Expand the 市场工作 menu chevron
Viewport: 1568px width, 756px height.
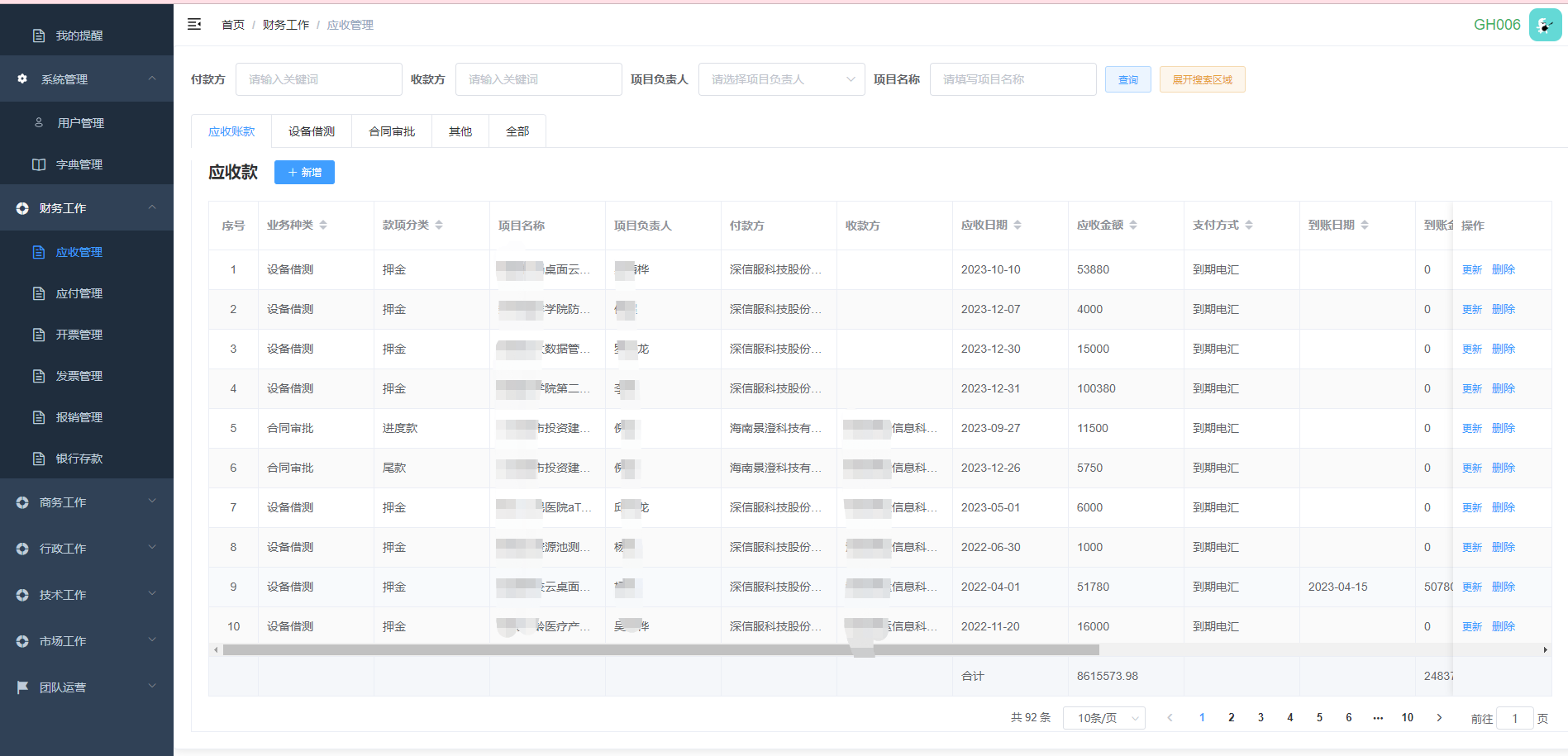coord(152,640)
